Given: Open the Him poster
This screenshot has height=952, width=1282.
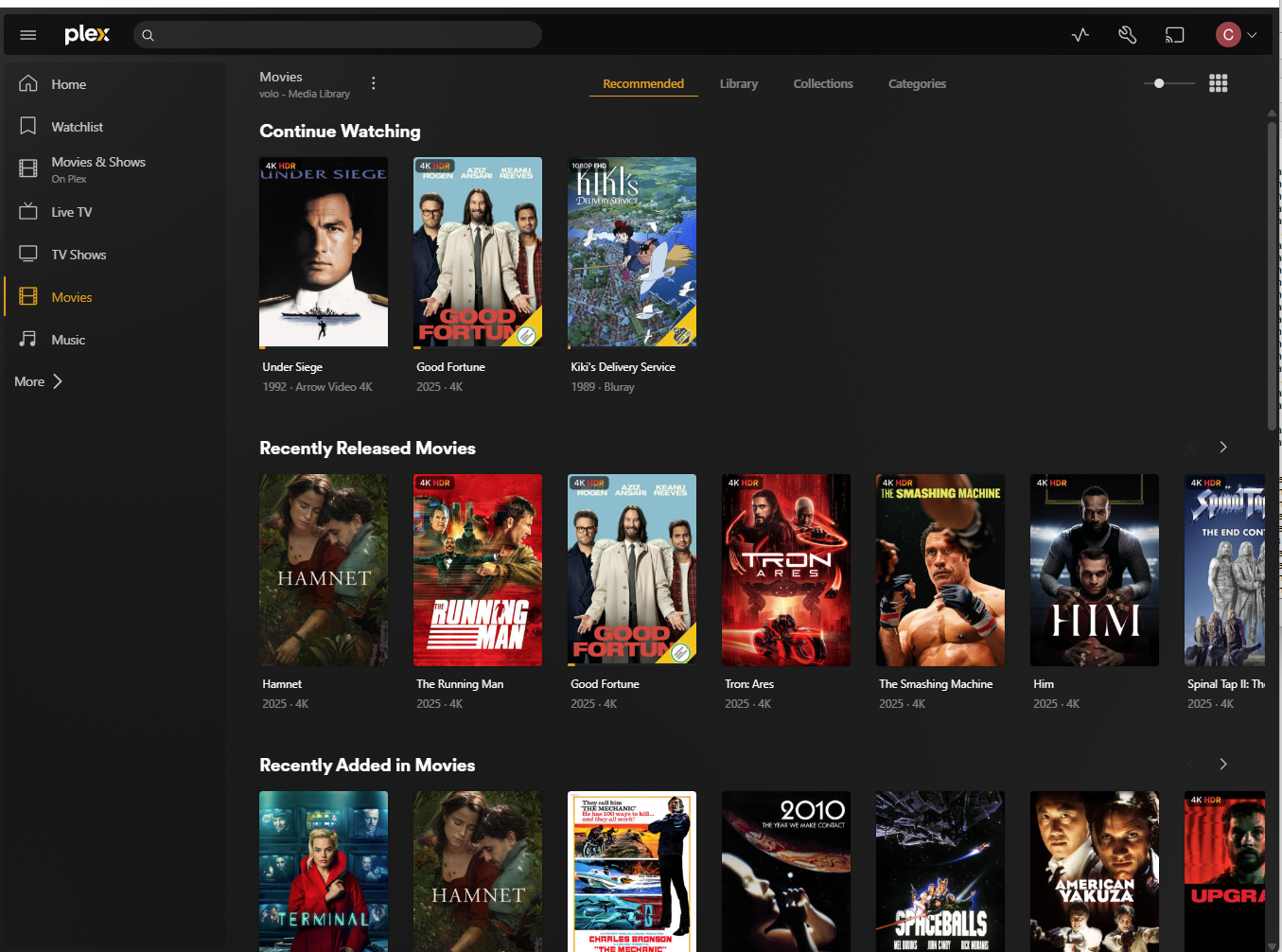Looking at the screenshot, I should [x=1095, y=570].
